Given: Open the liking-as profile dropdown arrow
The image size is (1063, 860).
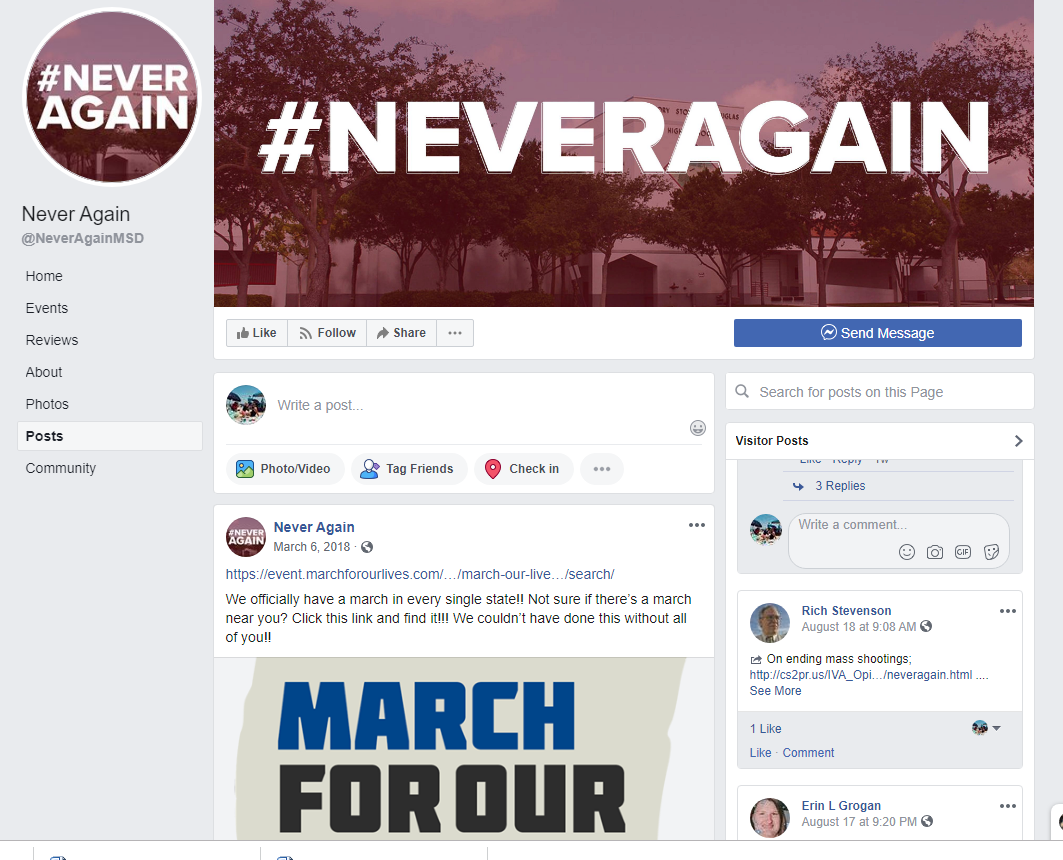Looking at the screenshot, I should [997, 728].
